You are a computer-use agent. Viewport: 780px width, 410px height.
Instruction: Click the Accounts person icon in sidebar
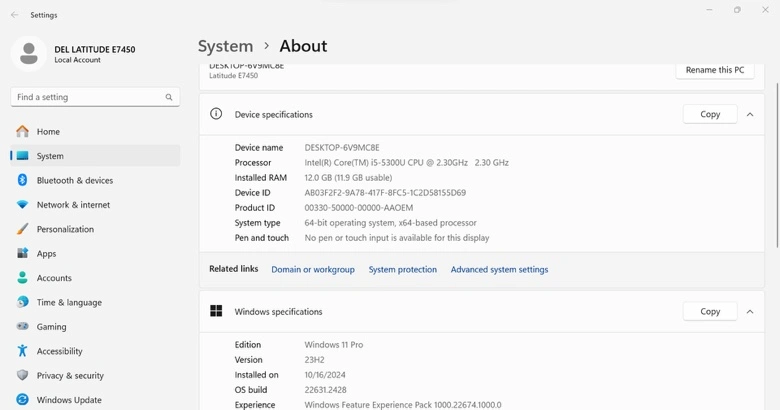click(x=22, y=278)
